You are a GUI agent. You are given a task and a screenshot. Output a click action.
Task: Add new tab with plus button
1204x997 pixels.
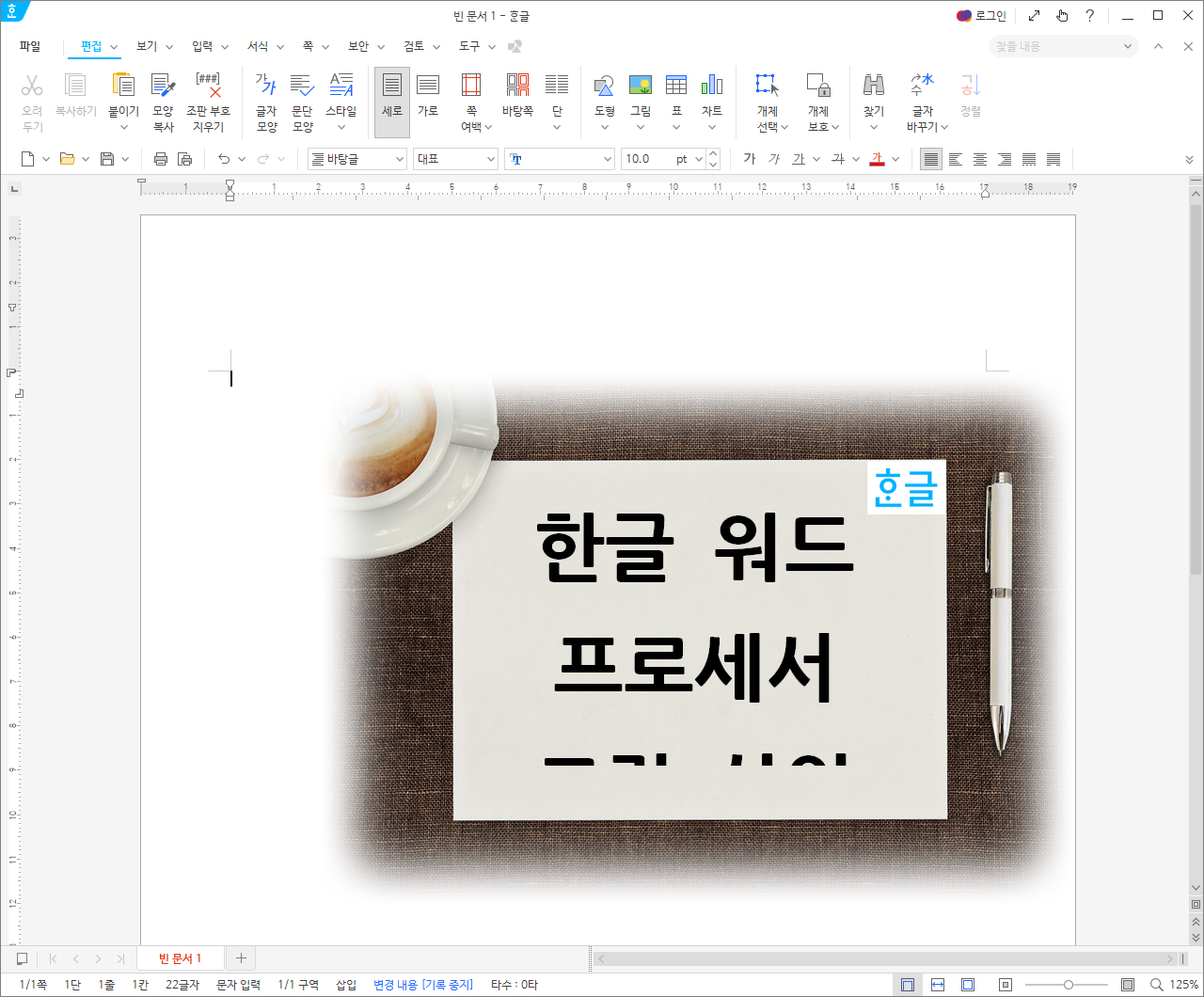click(x=241, y=958)
